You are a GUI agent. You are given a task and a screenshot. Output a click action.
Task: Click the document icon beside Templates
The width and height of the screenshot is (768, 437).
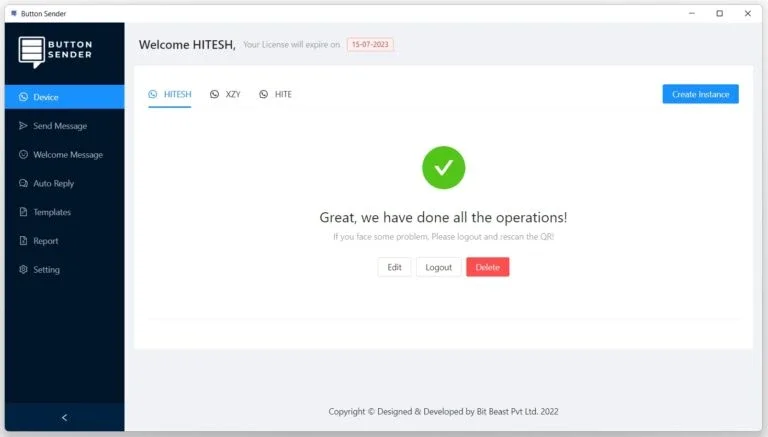point(23,212)
